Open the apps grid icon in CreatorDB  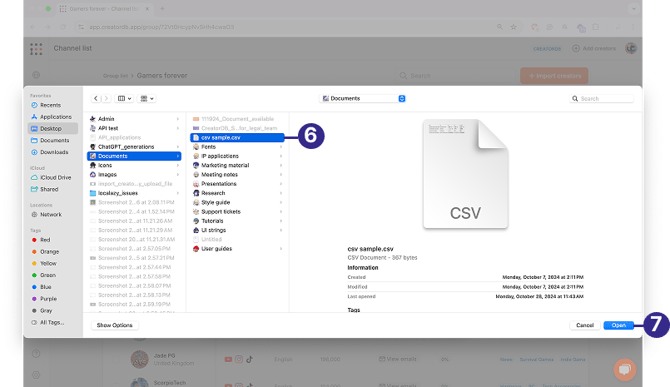click(x=36, y=49)
